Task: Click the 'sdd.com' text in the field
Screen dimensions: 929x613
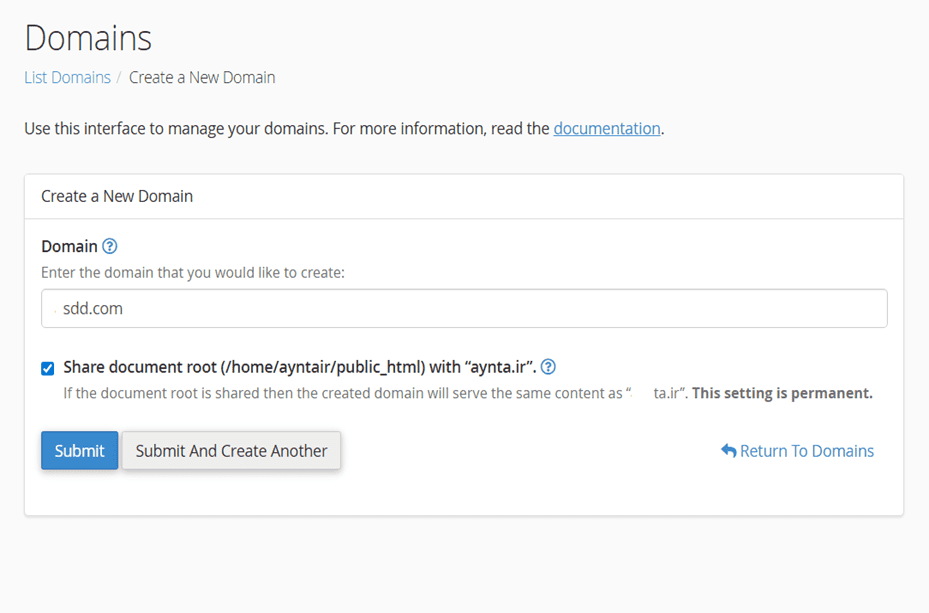Action: tap(92, 309)
